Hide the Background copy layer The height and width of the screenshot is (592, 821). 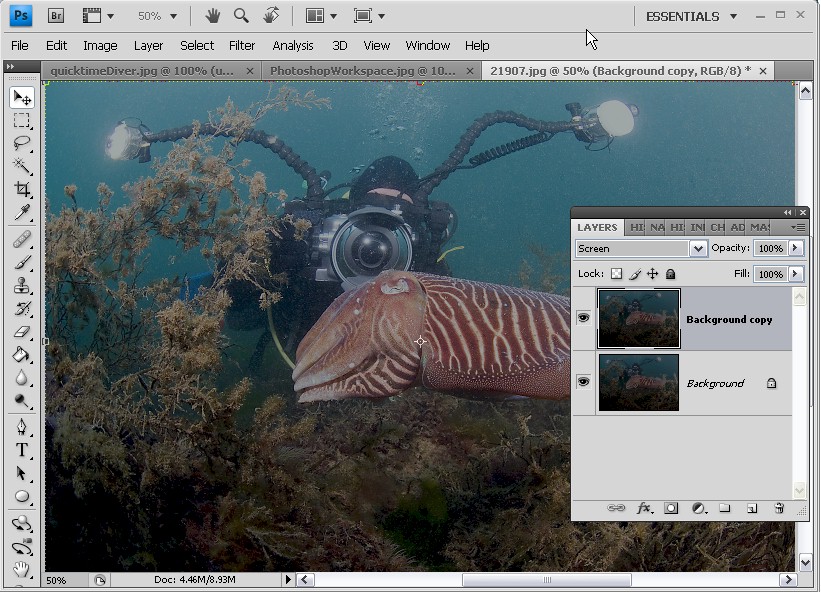tap(583, 318)
